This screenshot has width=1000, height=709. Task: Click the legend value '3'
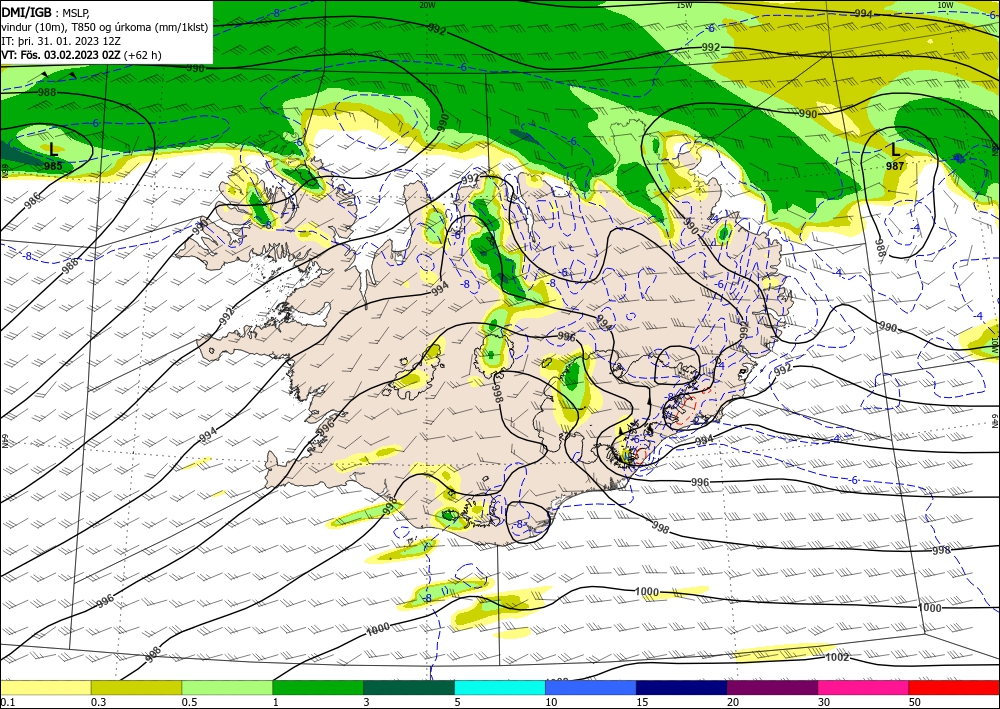point(367,702)
